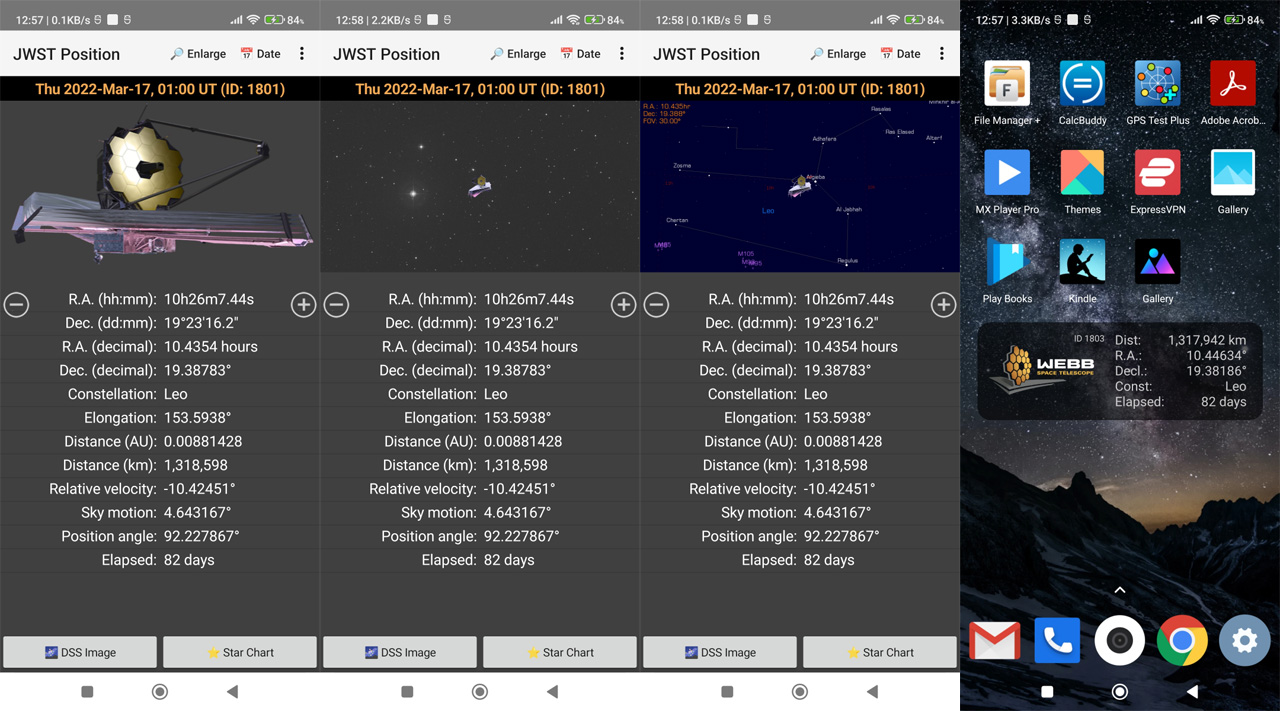Tap Enlarge on the telescope model screen

pyautogui.click(x=198, y=54)
